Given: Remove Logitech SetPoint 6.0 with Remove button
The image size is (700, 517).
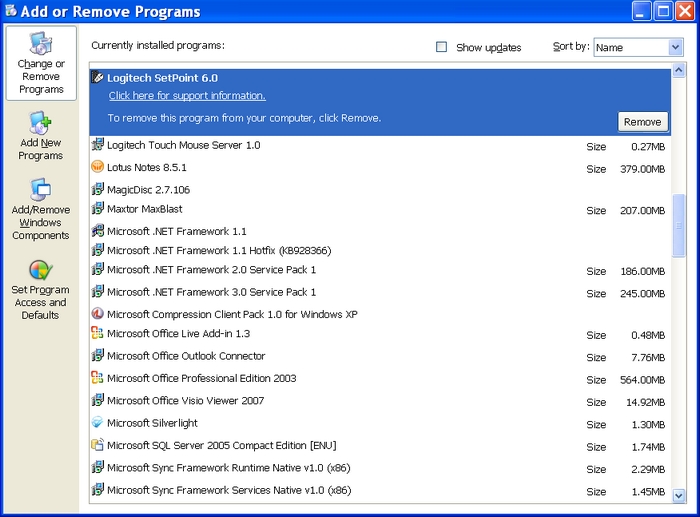Looking at the screenshot, I should (x=642, y=122).
